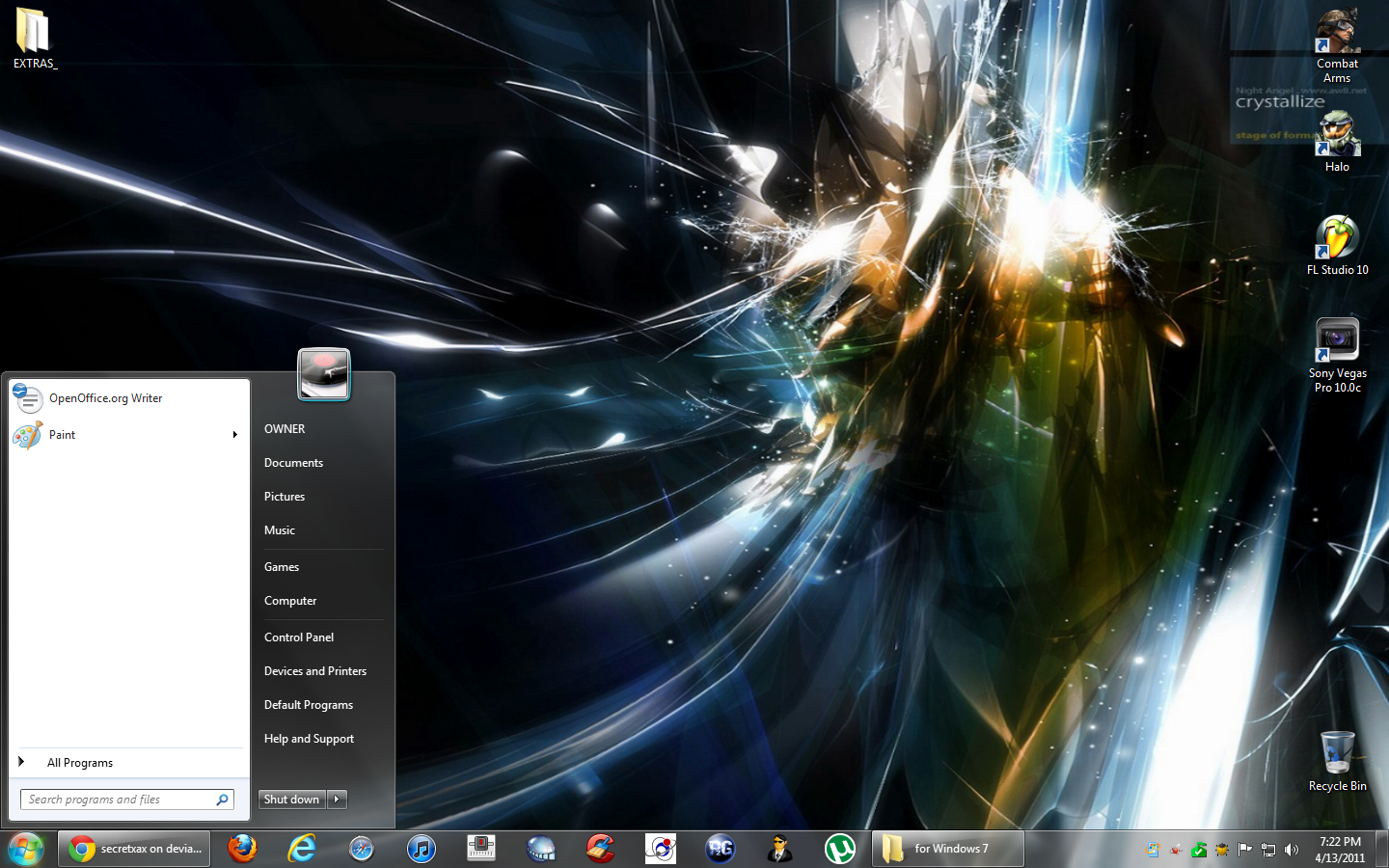Open the white-square swirl icon in taskbar
Screen dimensions: 1389x868
coord(661,849)
